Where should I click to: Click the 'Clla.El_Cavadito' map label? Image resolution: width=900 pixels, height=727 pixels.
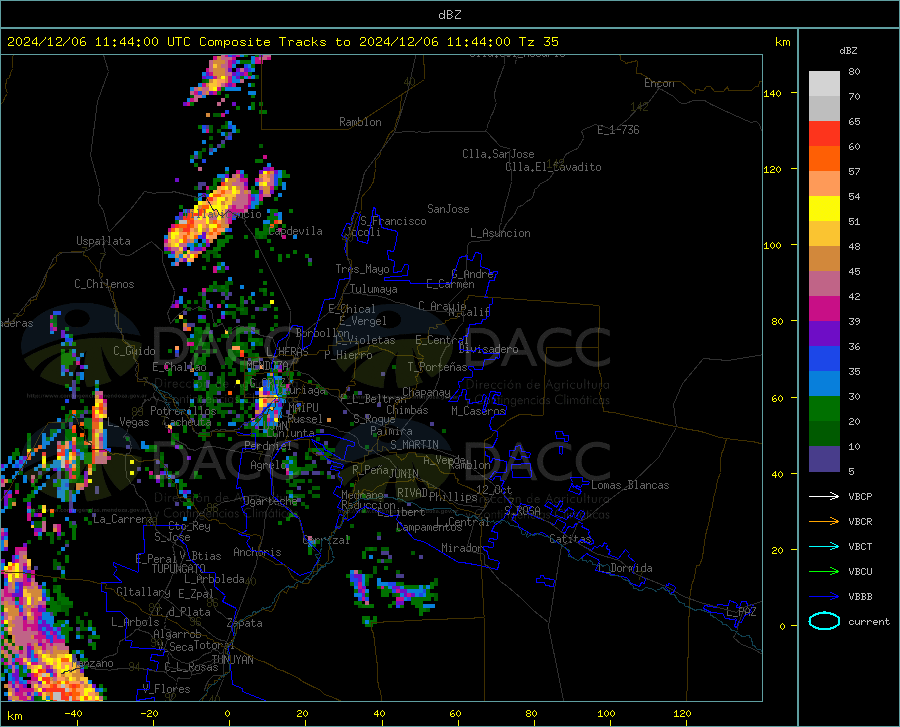(553, 167)
